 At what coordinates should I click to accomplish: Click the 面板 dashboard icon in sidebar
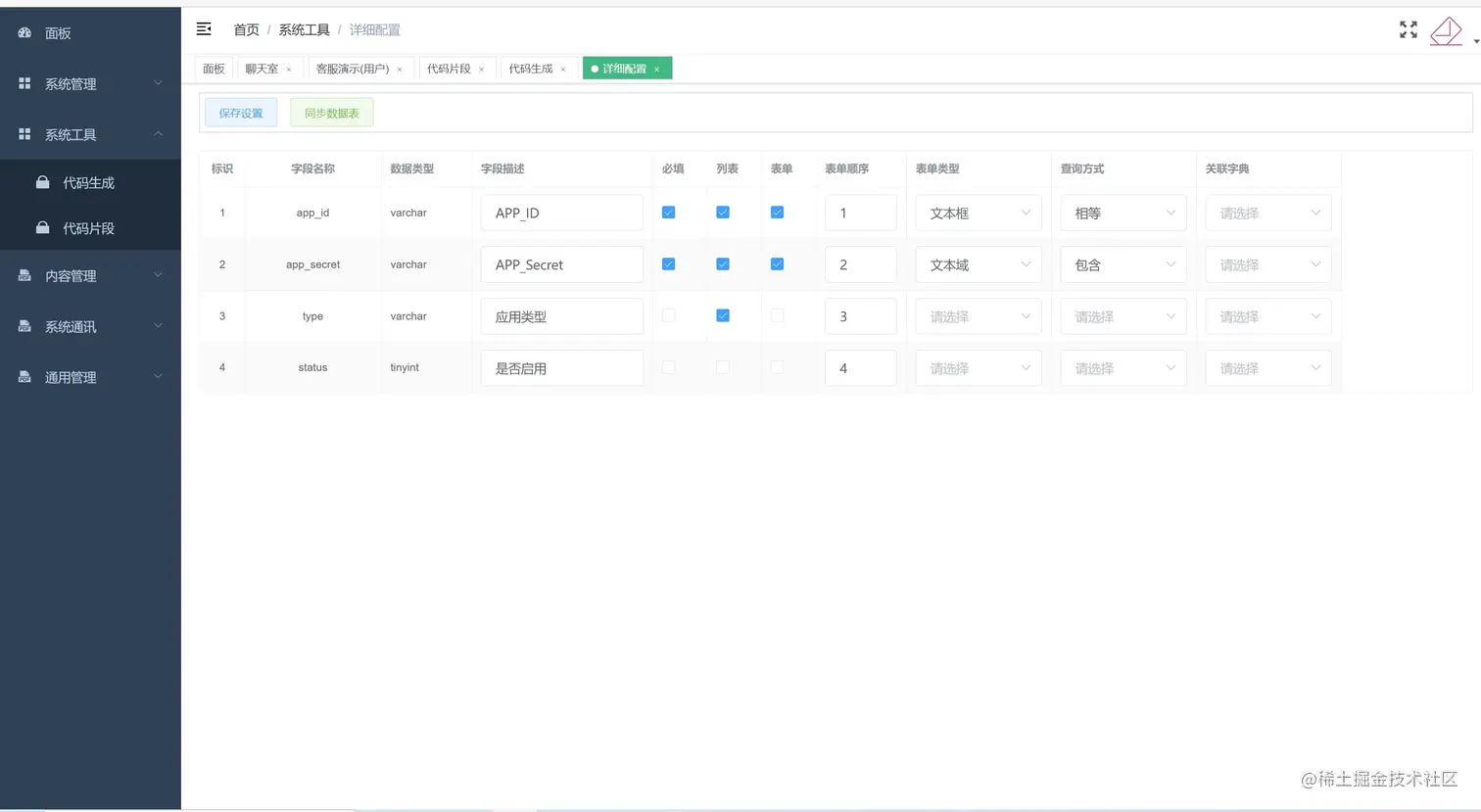point(24,33)
